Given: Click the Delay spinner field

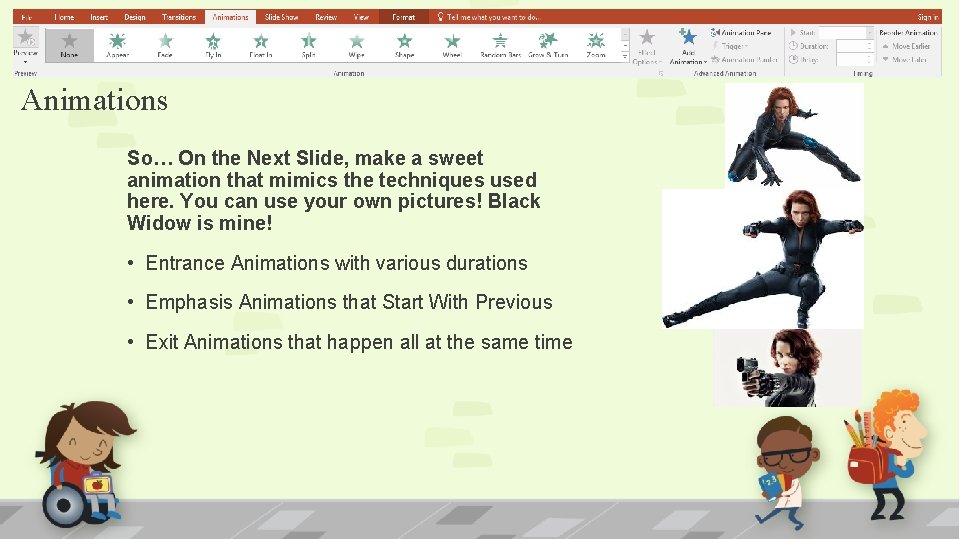Looking at the screenshot, I should click(x=855, y=59).
